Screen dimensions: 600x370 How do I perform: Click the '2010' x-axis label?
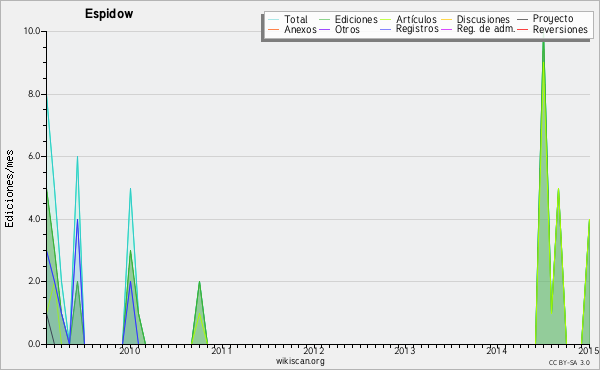coord(130,350)
